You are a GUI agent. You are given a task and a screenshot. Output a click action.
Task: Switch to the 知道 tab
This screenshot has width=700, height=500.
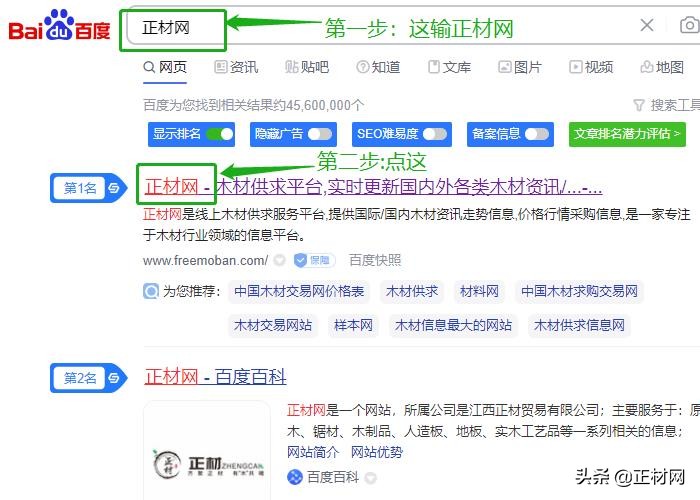click(x=378, y=67)
